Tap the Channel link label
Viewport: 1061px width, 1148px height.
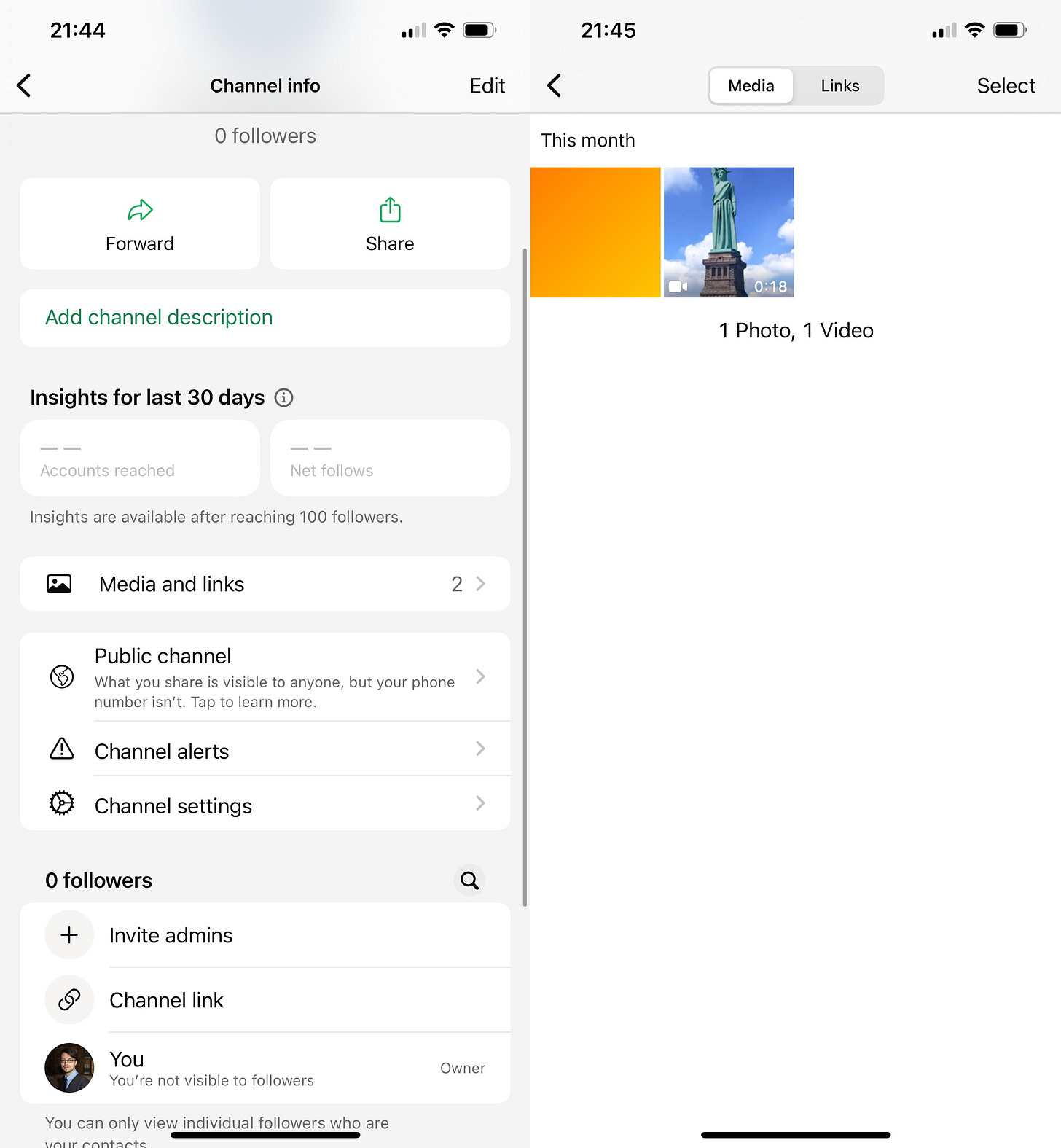[166, 1000]
